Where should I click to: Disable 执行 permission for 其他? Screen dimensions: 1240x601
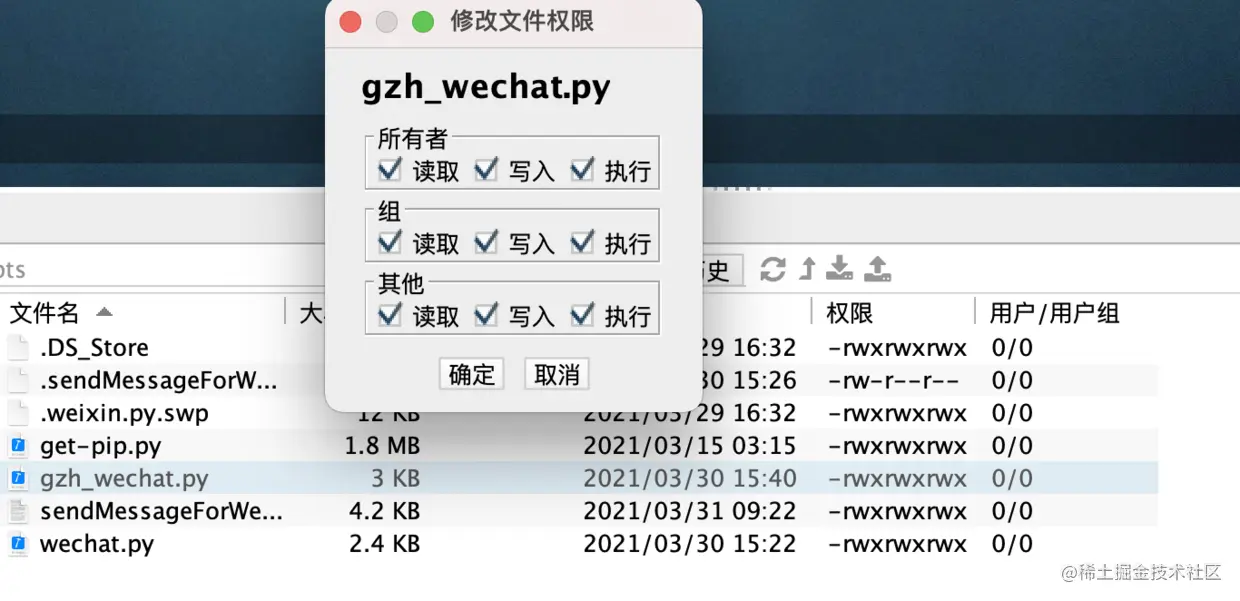(583, 314)
